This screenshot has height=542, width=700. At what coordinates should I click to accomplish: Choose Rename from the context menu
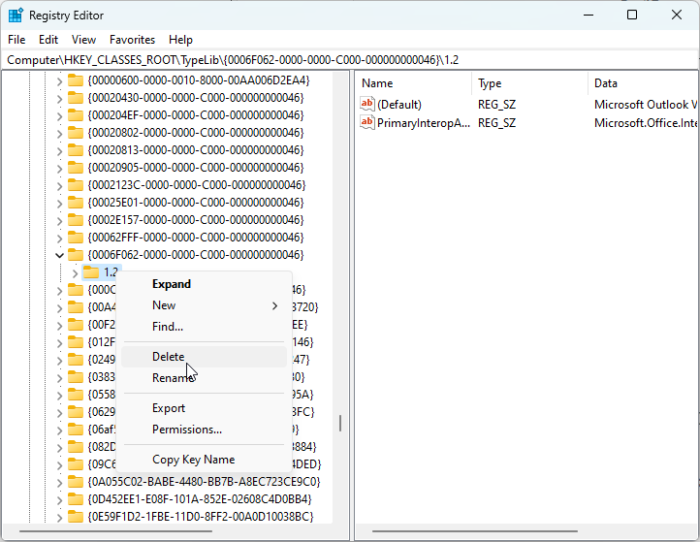[204, 378]
